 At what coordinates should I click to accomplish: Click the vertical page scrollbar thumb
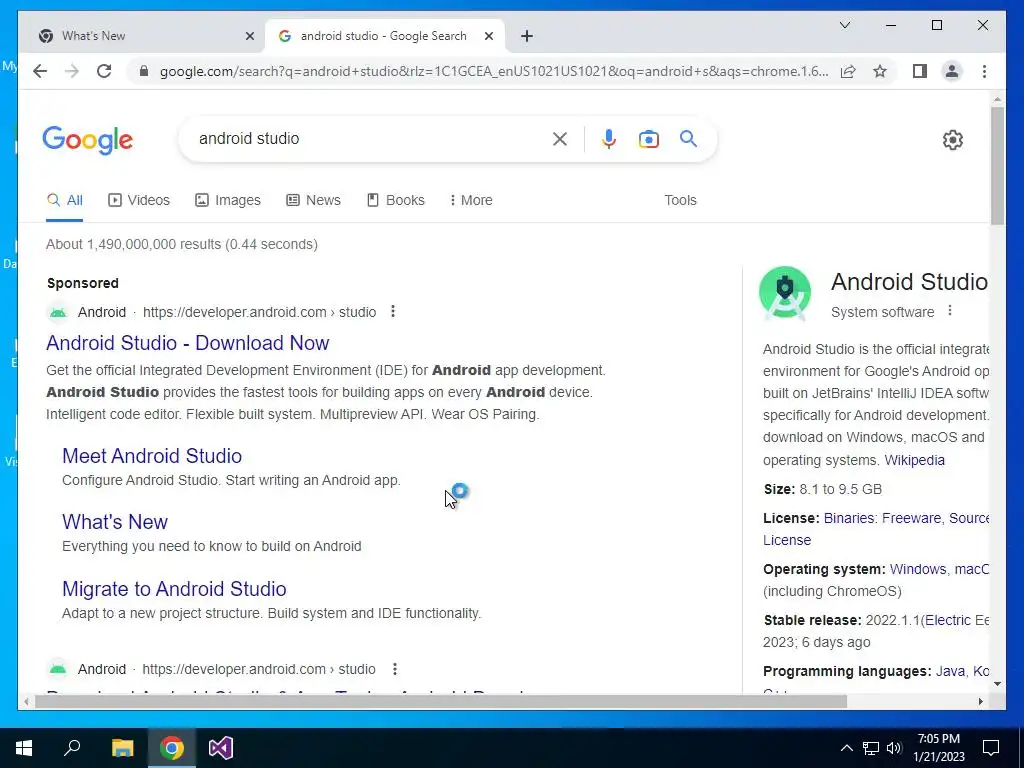coord(997,166)
